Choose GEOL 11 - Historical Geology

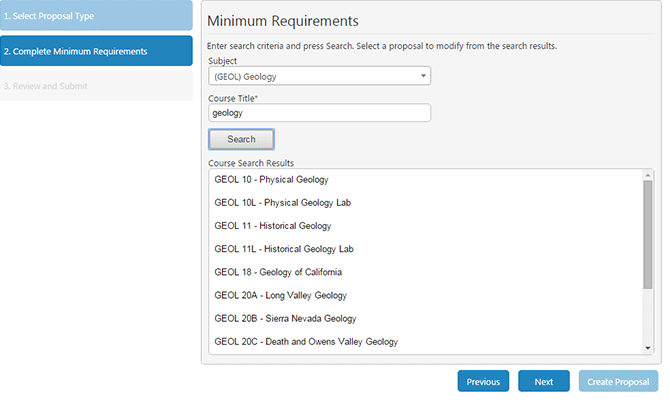click(272, 226)
